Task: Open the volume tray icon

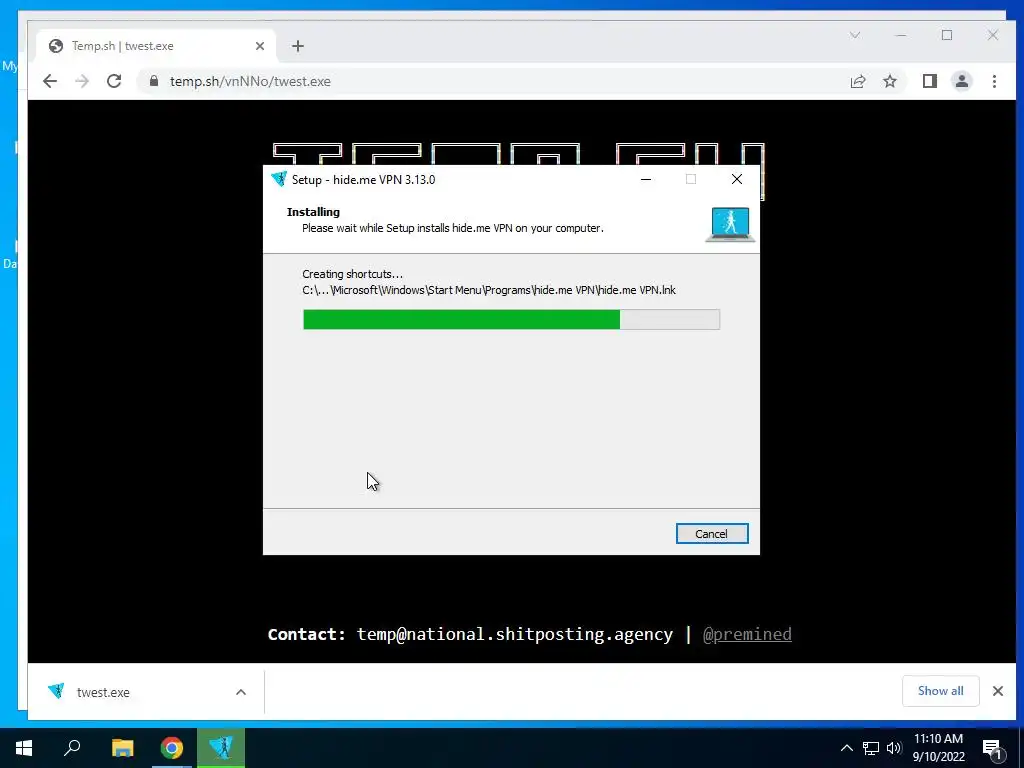Action: pos(894,748)
